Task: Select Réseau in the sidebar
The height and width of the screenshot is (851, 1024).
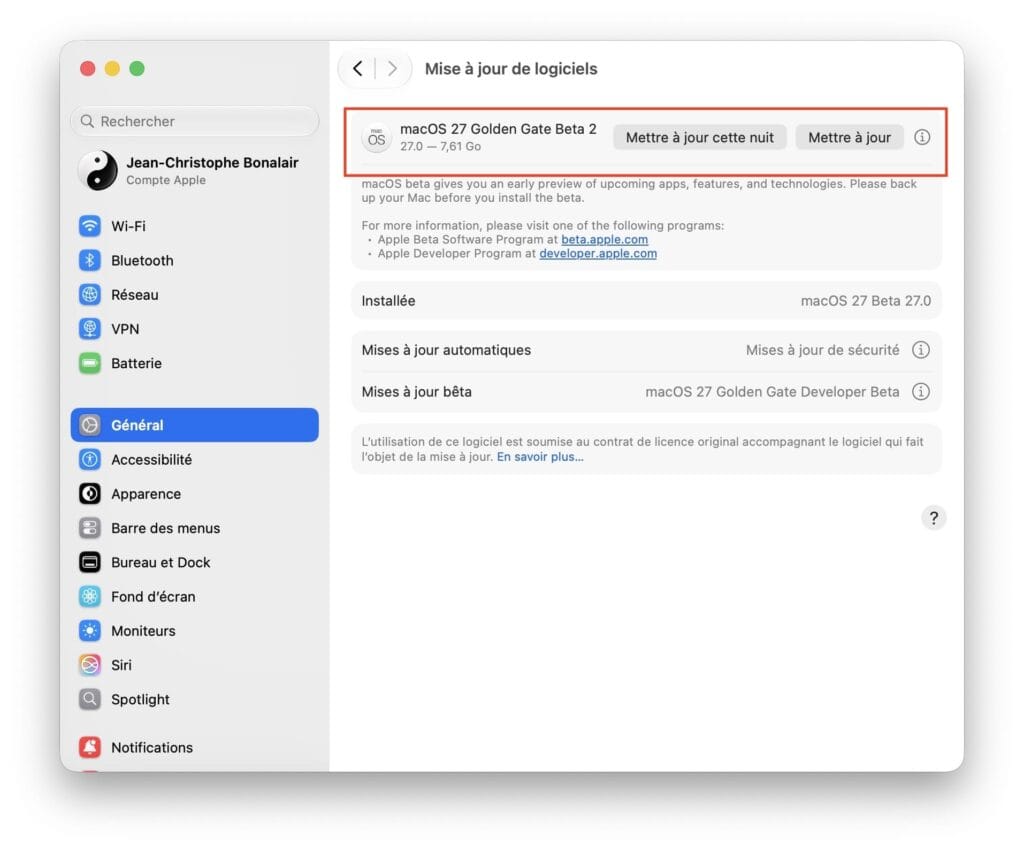Action: pos(195,295)
